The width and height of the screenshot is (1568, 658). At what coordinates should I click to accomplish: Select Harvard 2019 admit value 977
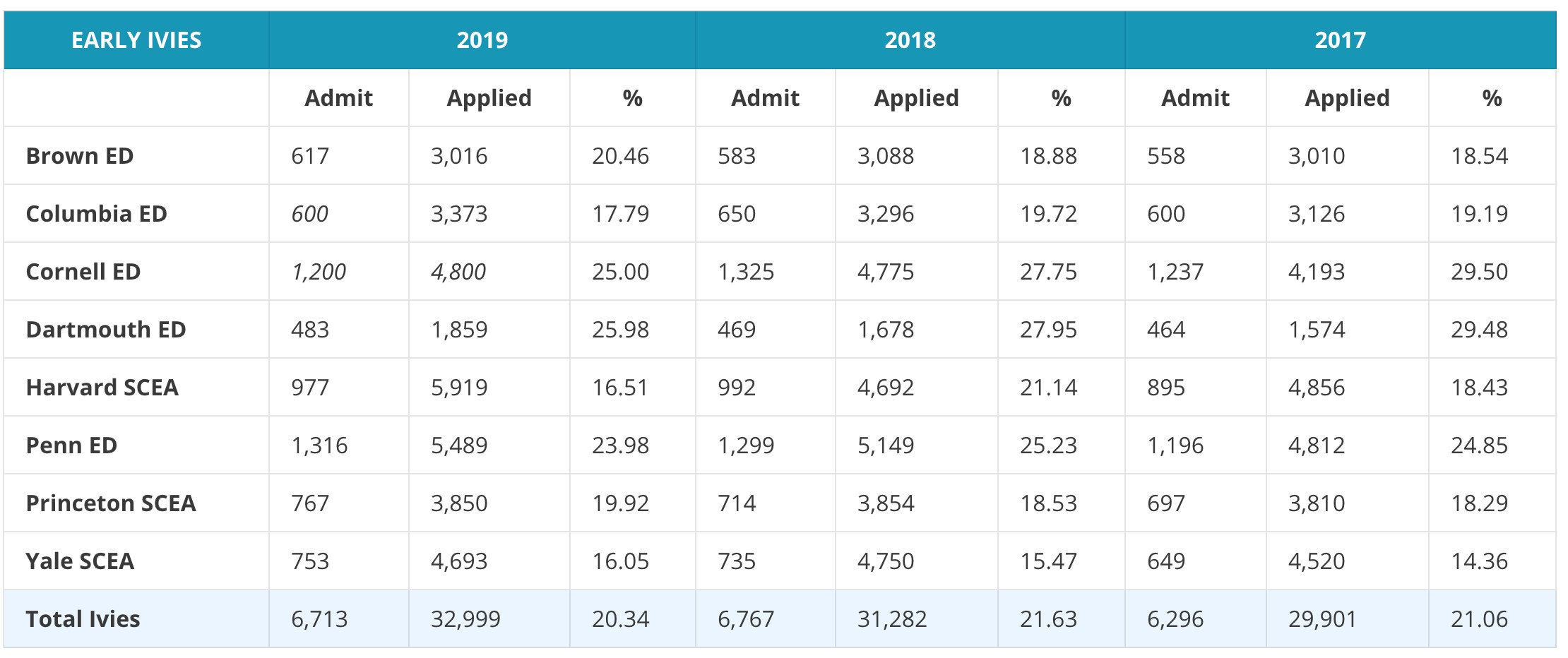click(310, 388)
